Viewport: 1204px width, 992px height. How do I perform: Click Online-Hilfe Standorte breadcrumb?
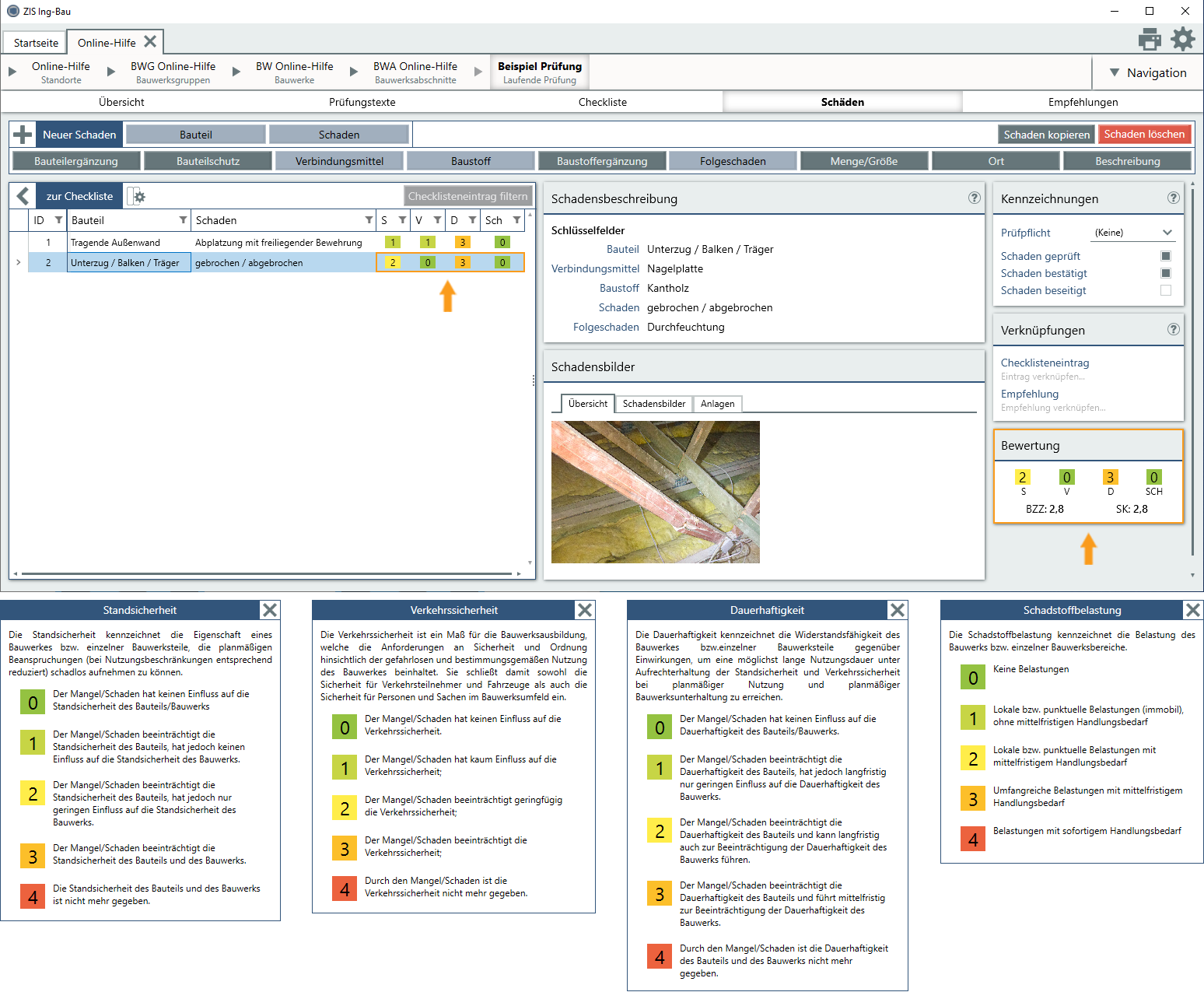point(61,72)
